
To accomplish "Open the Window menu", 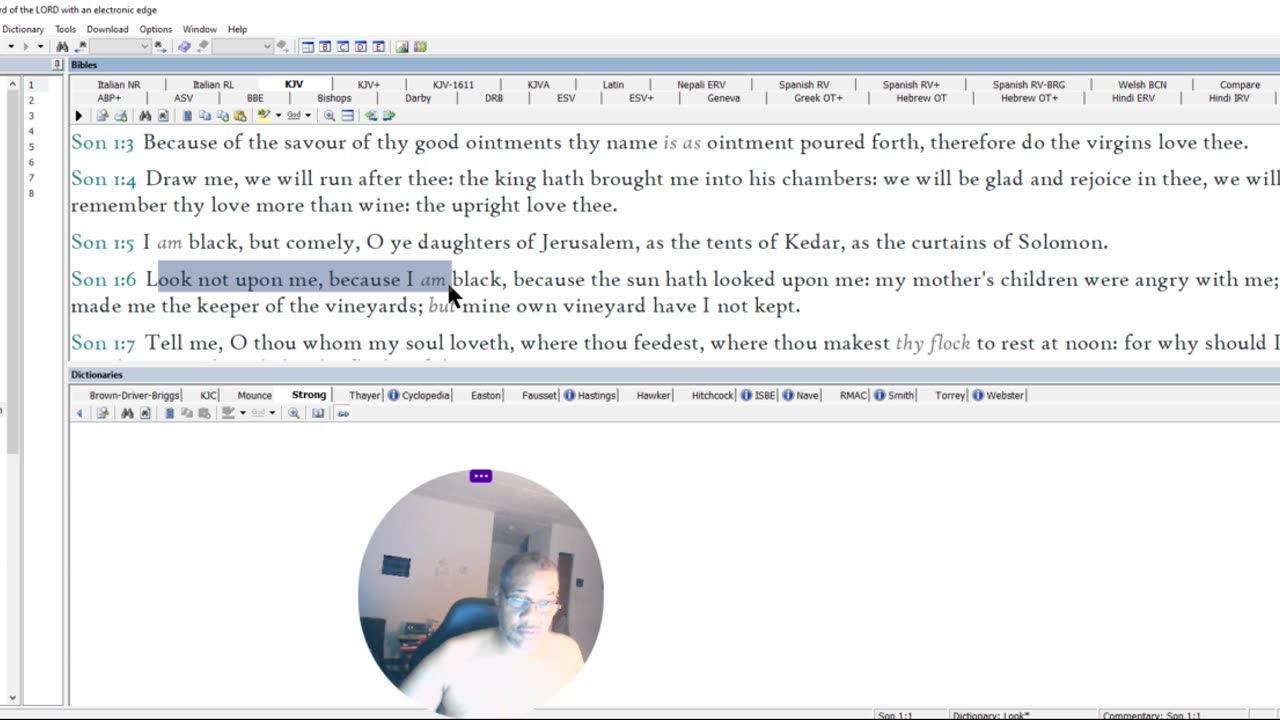I will pos(199,29).
